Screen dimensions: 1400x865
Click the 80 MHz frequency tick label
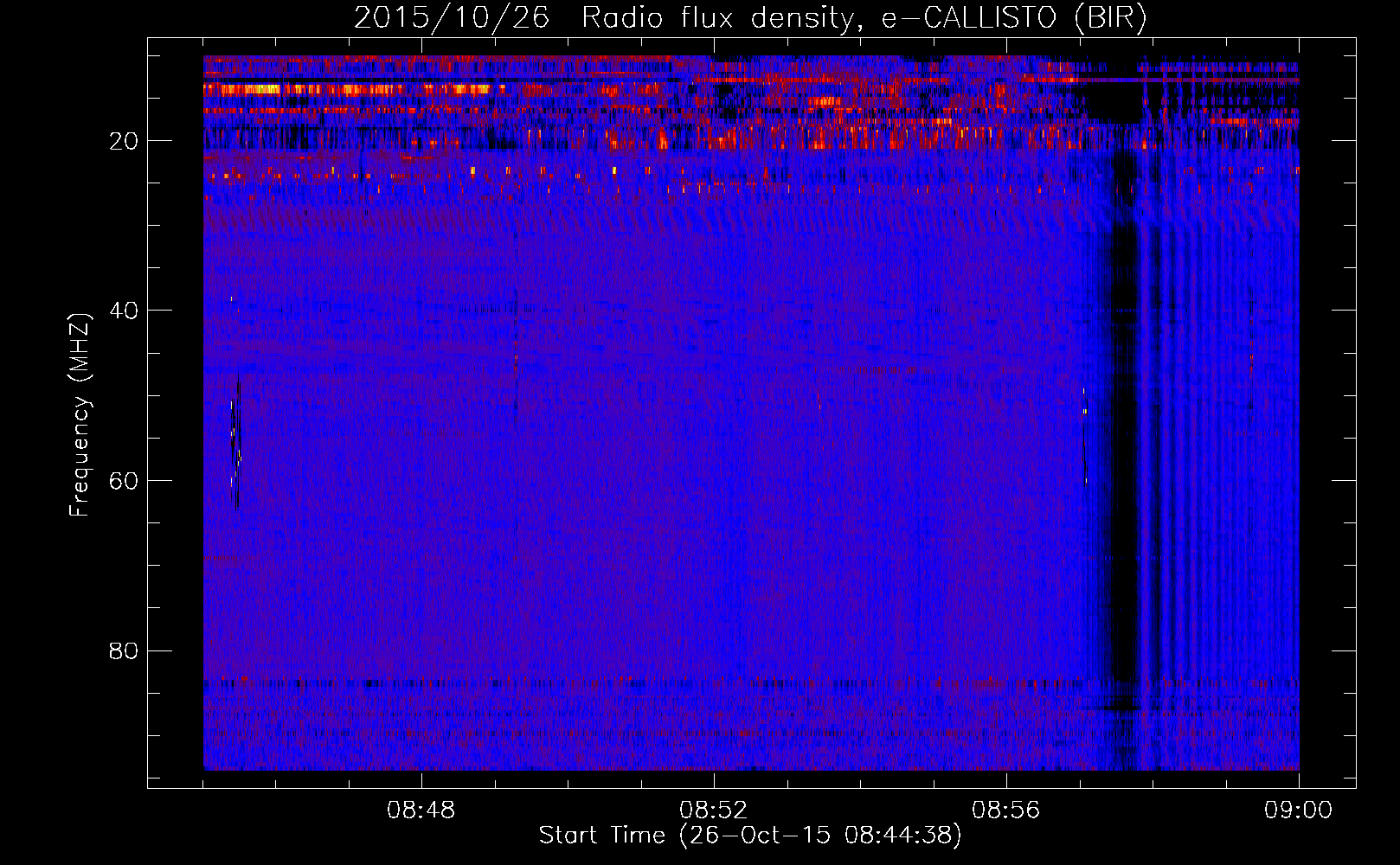click(124, 650)
